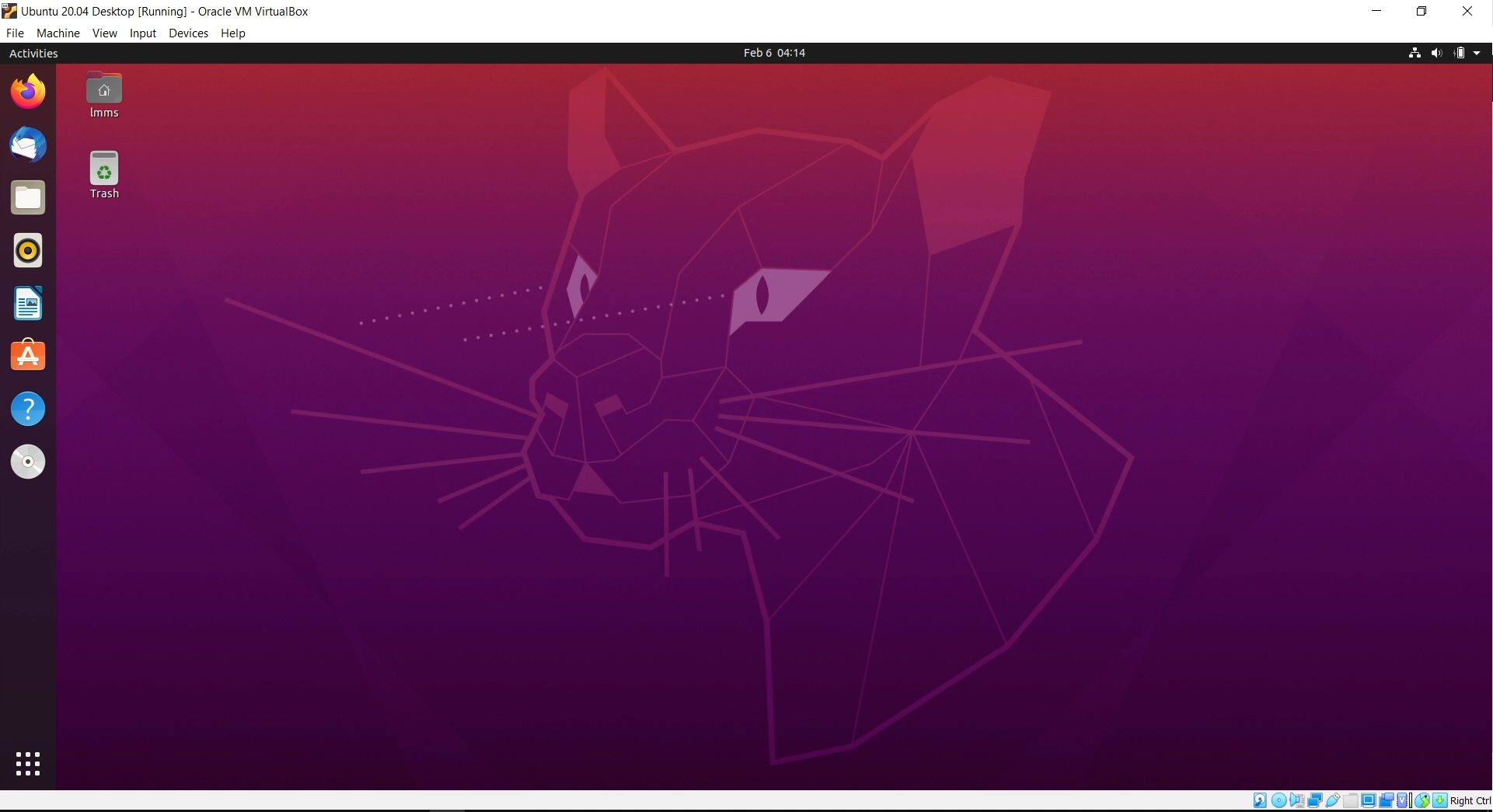Open Firefox from the dock

click(28, 91)
